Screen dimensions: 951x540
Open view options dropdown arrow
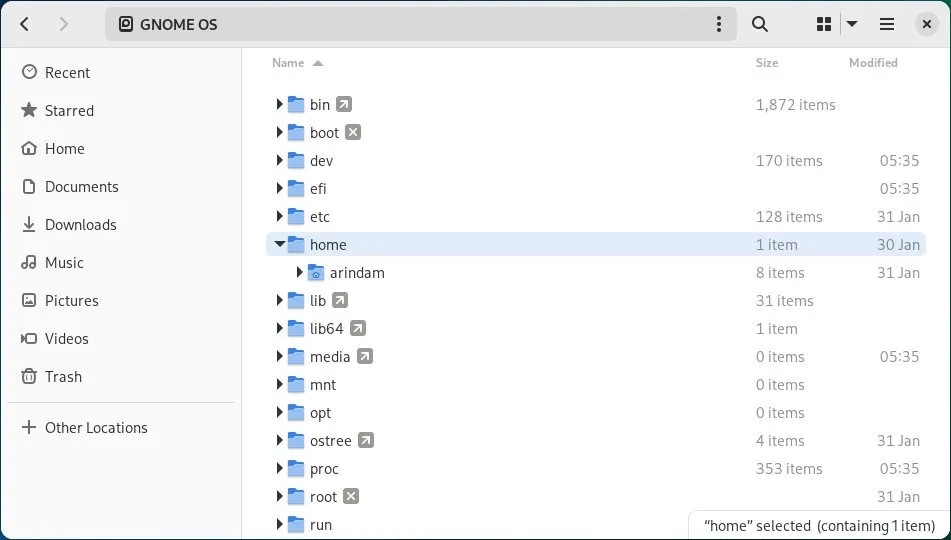pyautogui.click(x=852, y=24)
